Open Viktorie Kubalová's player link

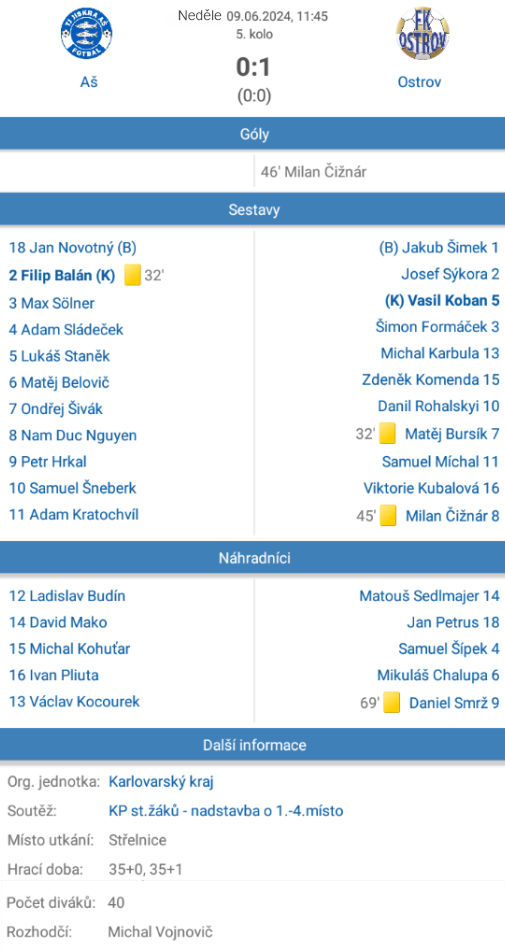432,488
